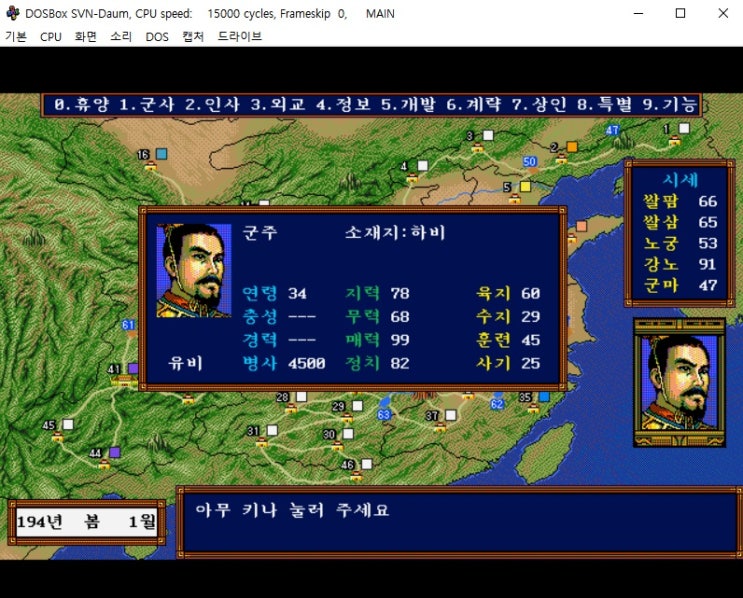Image resolution: width=743 pixels, height=598 pixels.
Task: Click the blue 62 region label
Action: click(x=497, y=404)
